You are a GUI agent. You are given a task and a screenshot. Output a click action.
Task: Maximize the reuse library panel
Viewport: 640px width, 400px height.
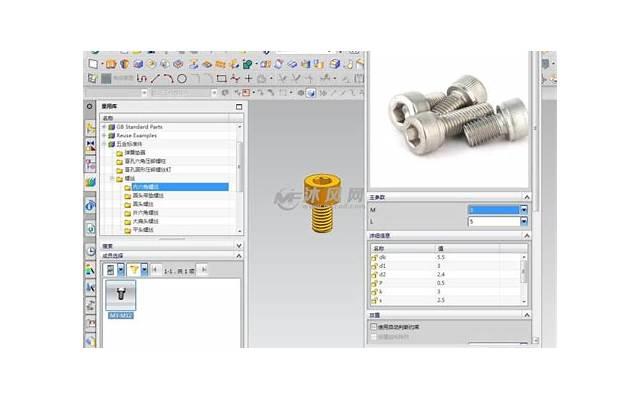pyautogui.click(x=238, y=105)
